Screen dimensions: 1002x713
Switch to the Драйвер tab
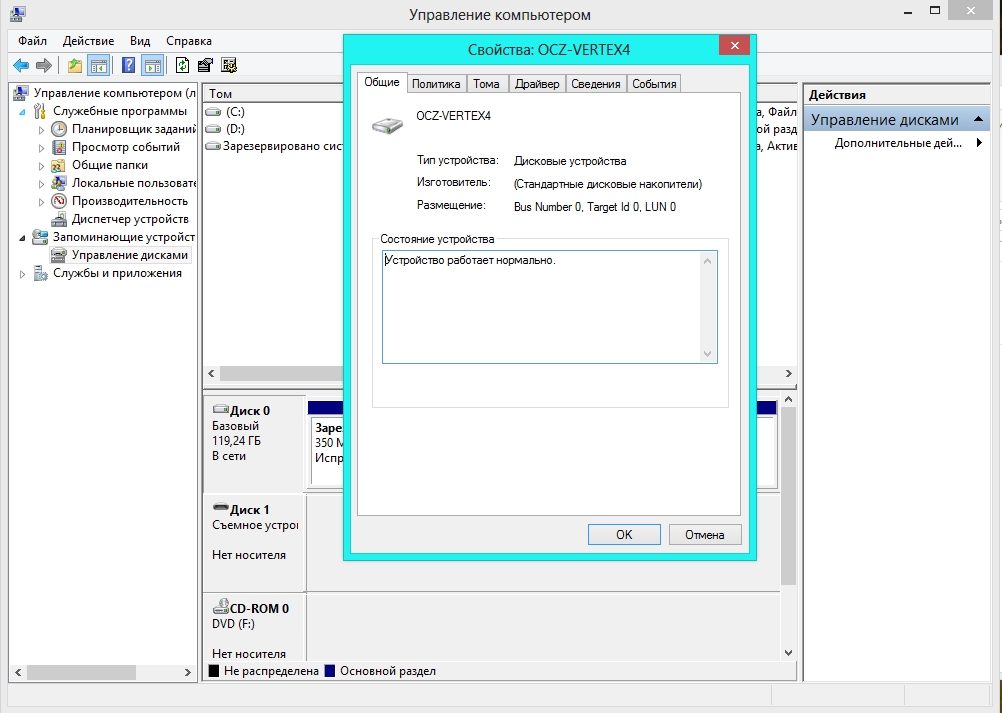[x=537, y=84]
